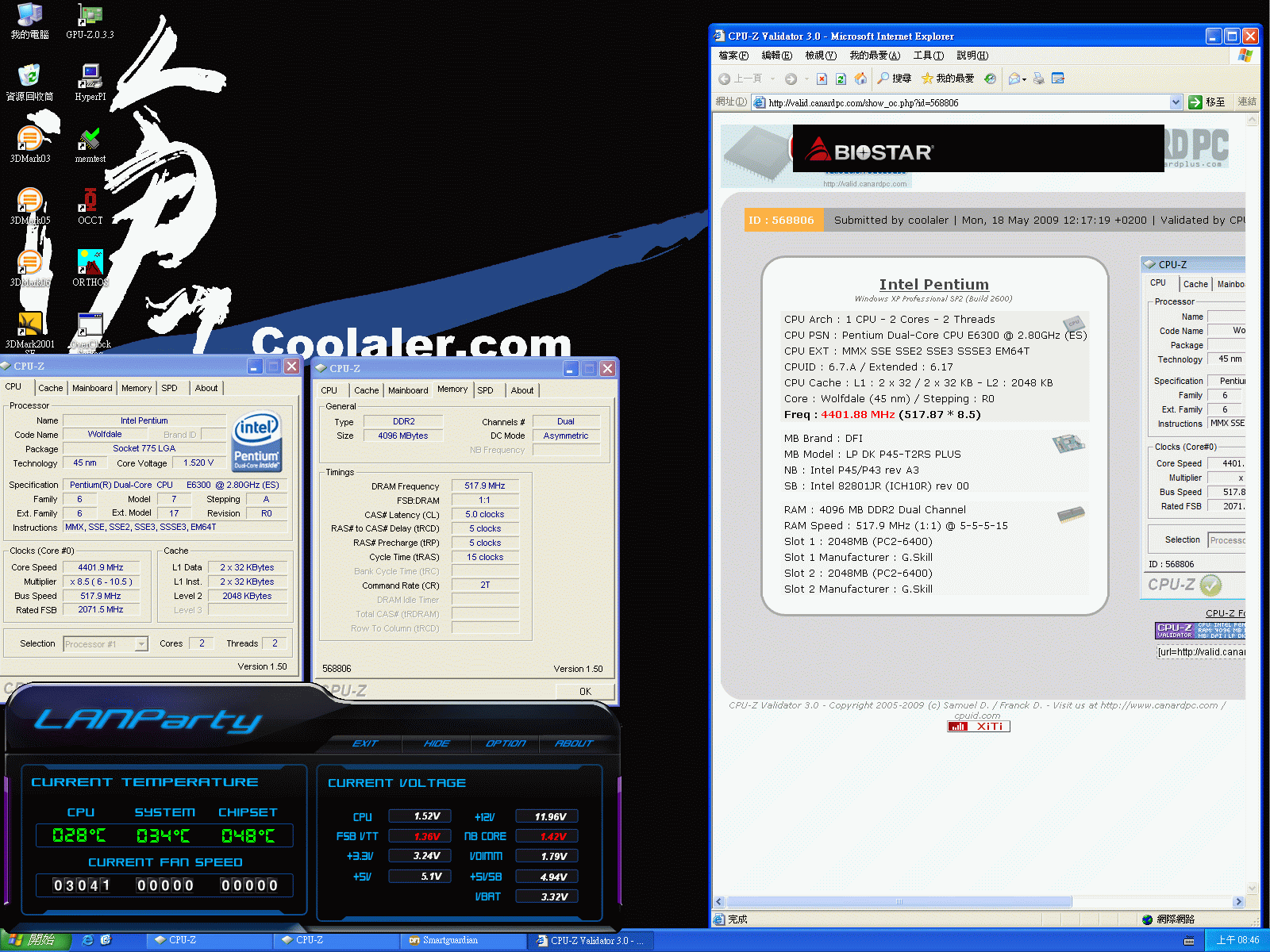Select CPU-Z Validator 3.0 taskbar button
The height and width of the screenshot is (952, 1270).
[590, 940]
